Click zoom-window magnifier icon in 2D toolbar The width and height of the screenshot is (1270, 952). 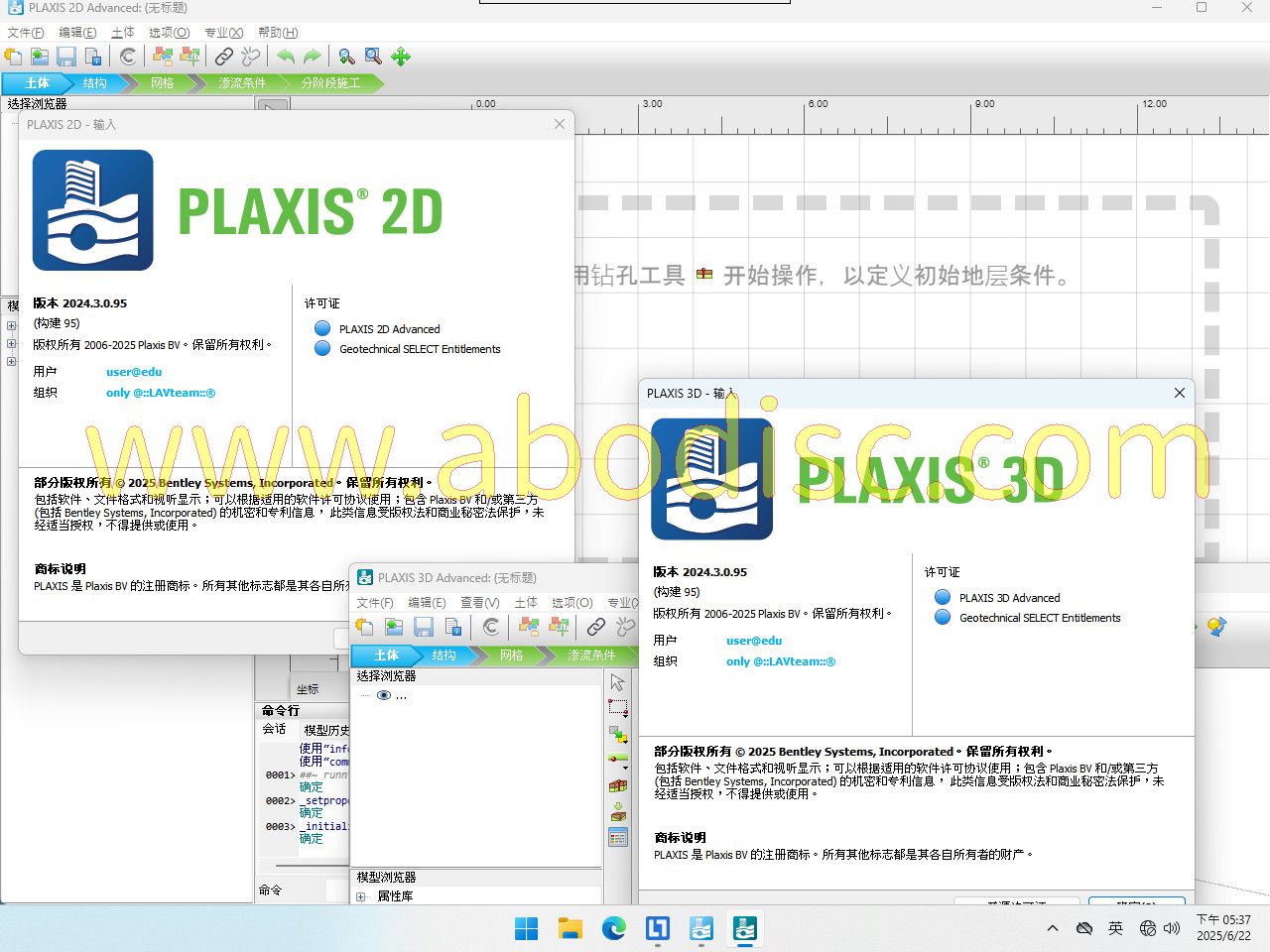[373, 57]
